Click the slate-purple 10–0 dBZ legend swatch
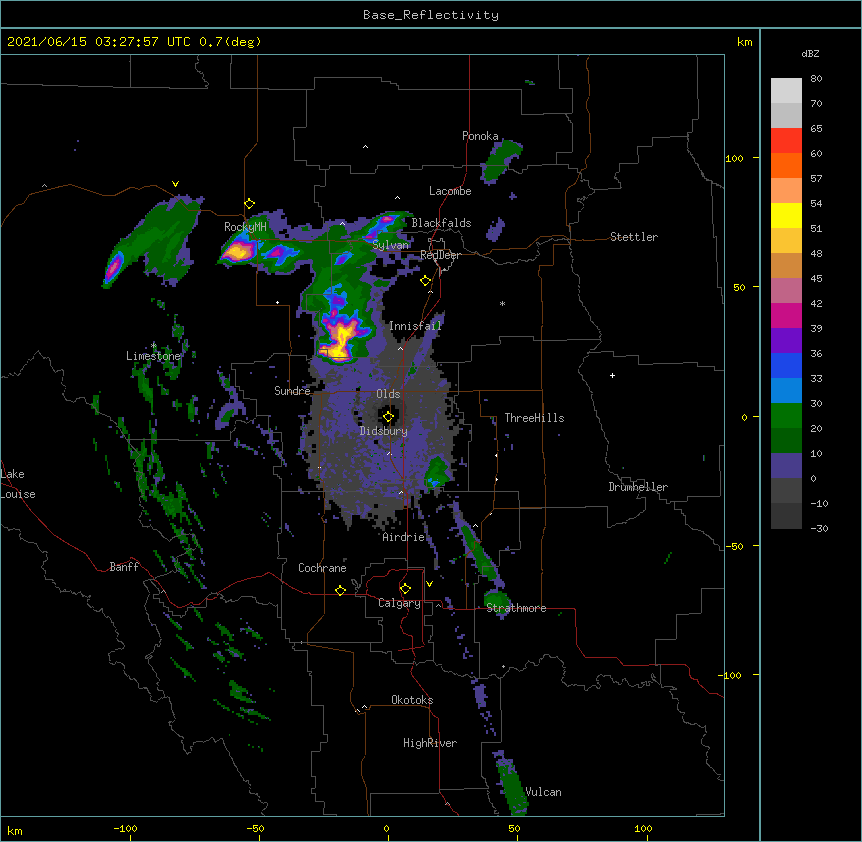 tap(786, 466)
